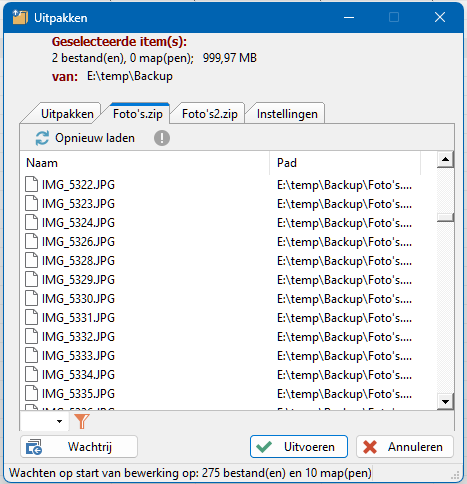
Task: Click scrollbar down arrow
Action: point(445,401)
